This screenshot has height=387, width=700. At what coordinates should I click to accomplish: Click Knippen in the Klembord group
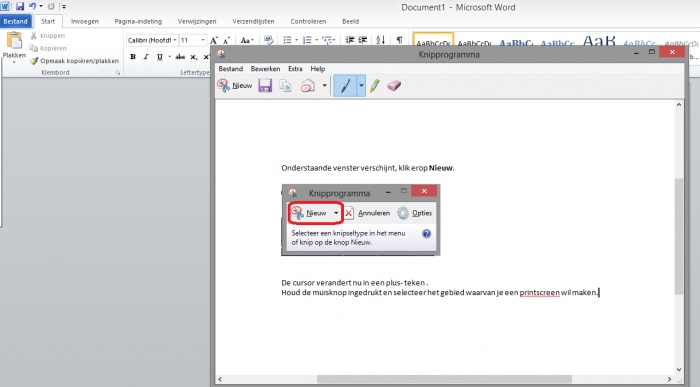coord(48,36)
